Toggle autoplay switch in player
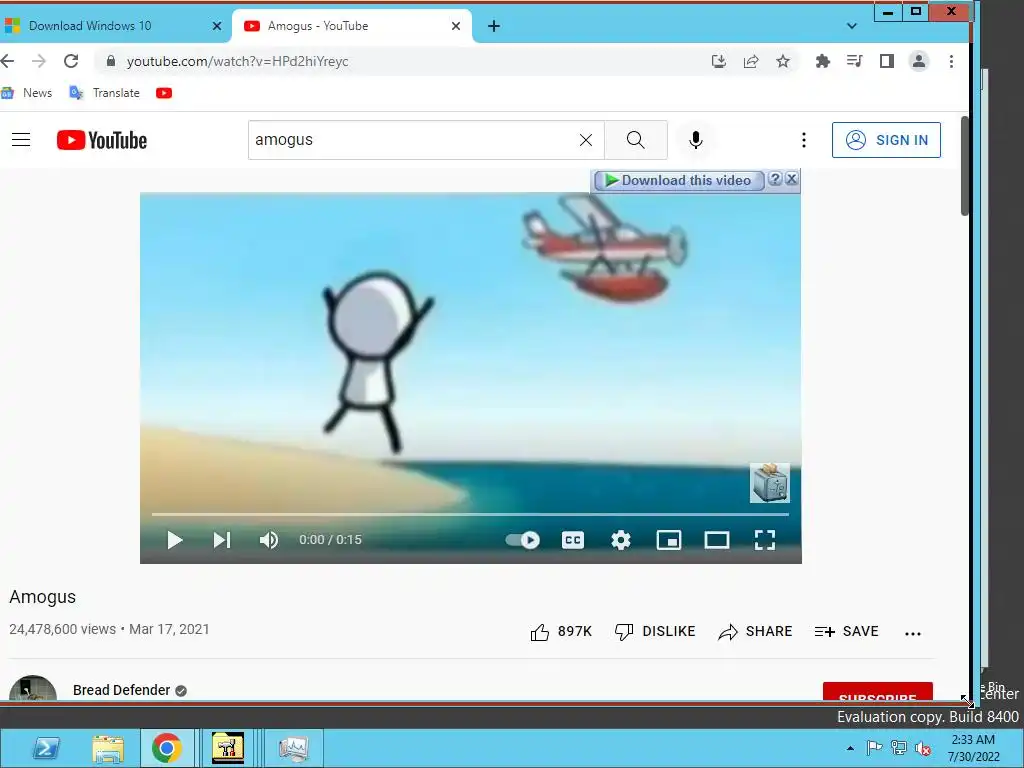 click(x=522, y=540)
